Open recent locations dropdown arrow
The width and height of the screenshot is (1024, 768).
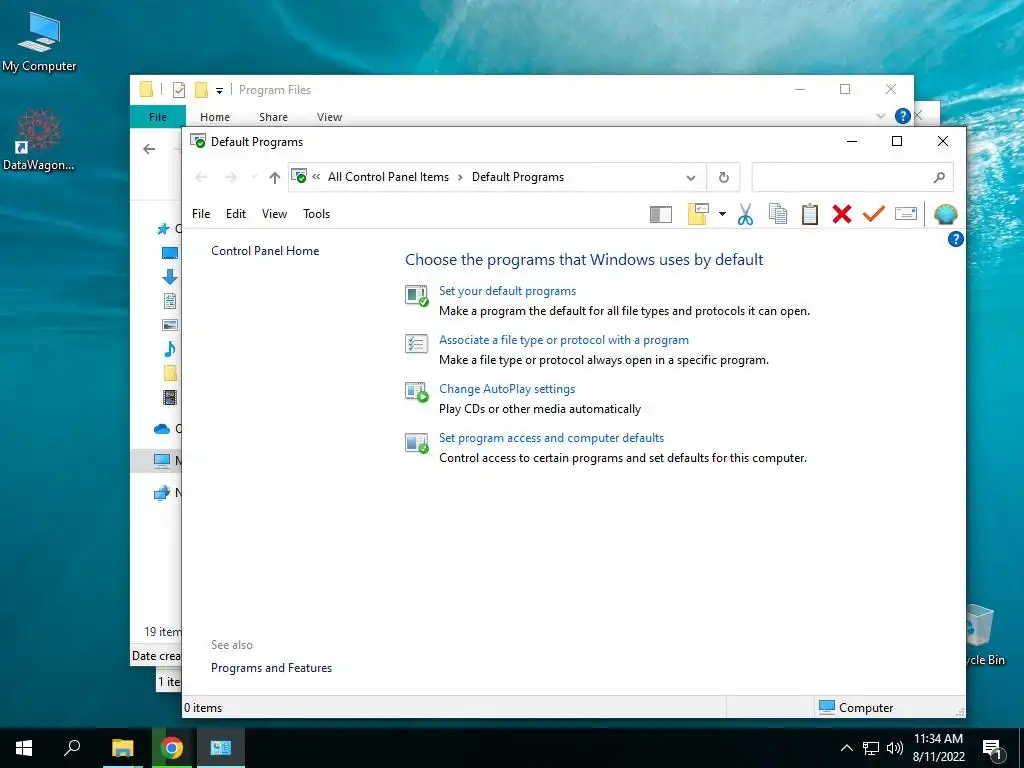(x=254, y=178)
